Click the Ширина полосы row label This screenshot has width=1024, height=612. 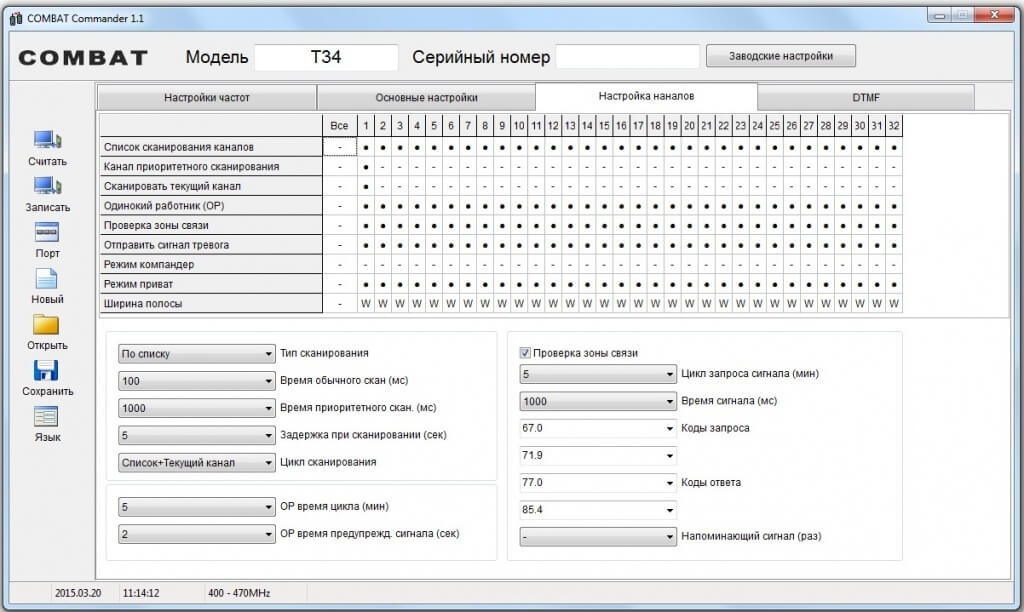point(211,304)
